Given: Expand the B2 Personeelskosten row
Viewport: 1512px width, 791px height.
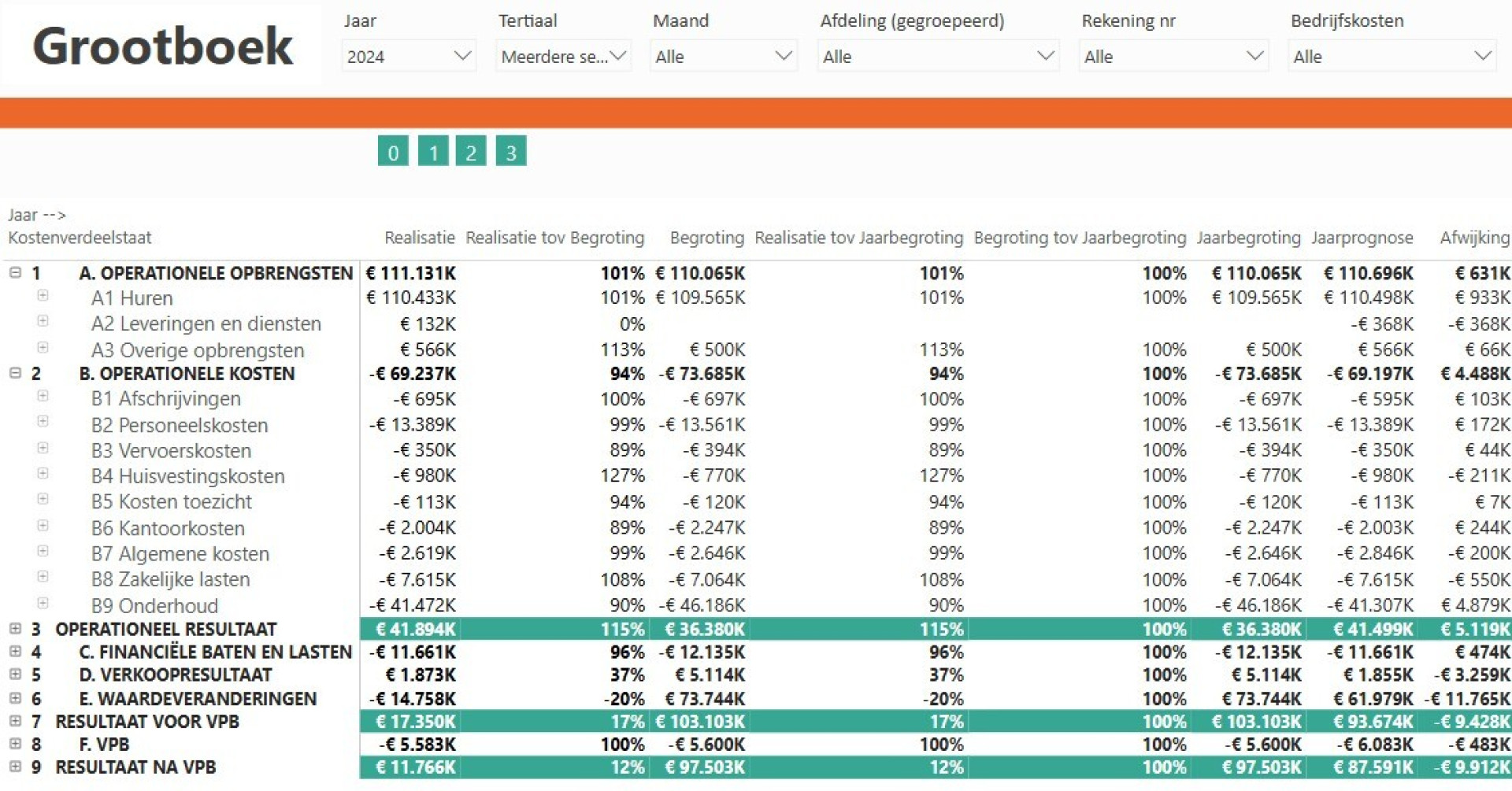Looking at the screenshot, I should point(43,422).
